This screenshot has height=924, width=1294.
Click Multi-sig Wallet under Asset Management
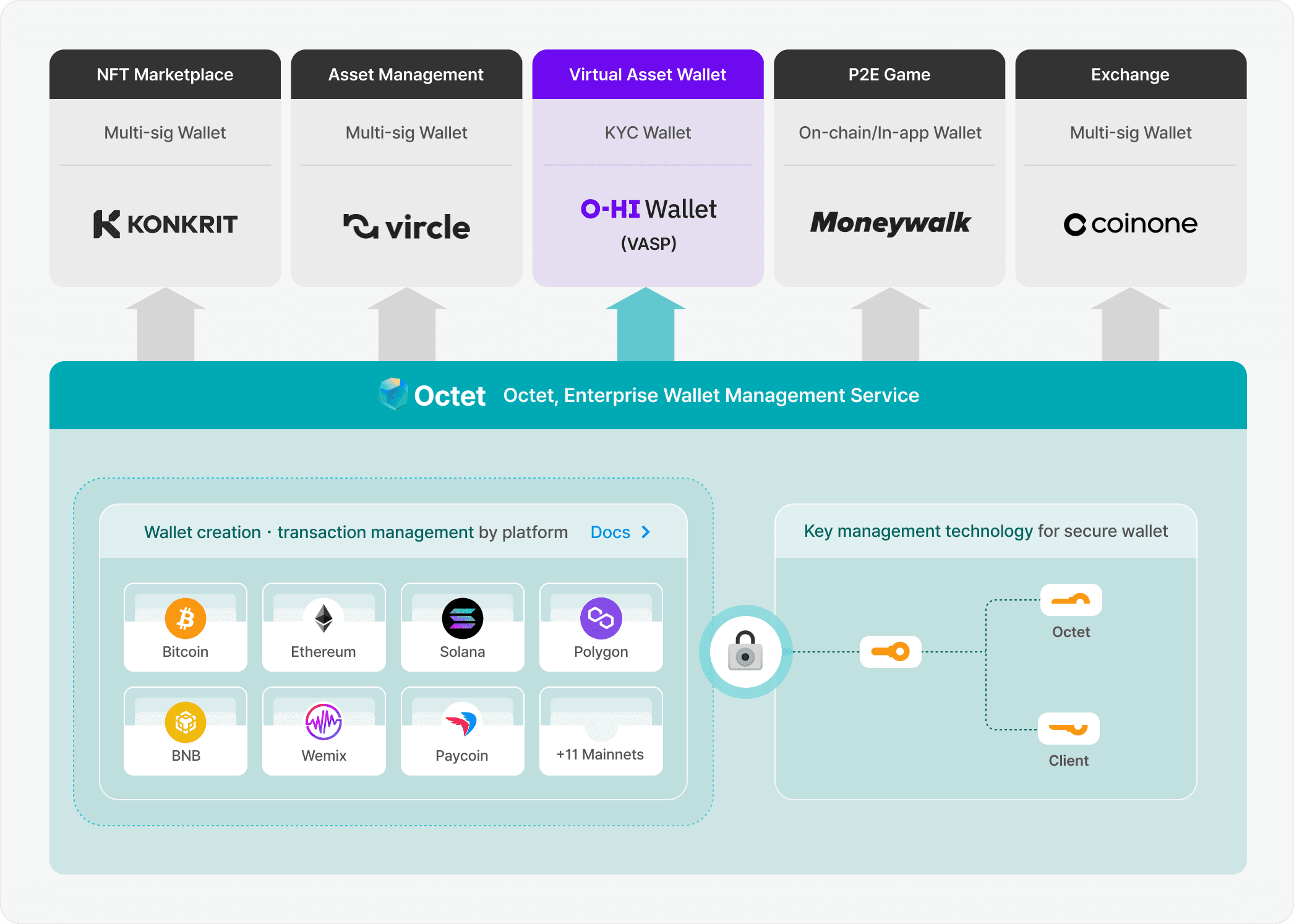pos(406,132)
